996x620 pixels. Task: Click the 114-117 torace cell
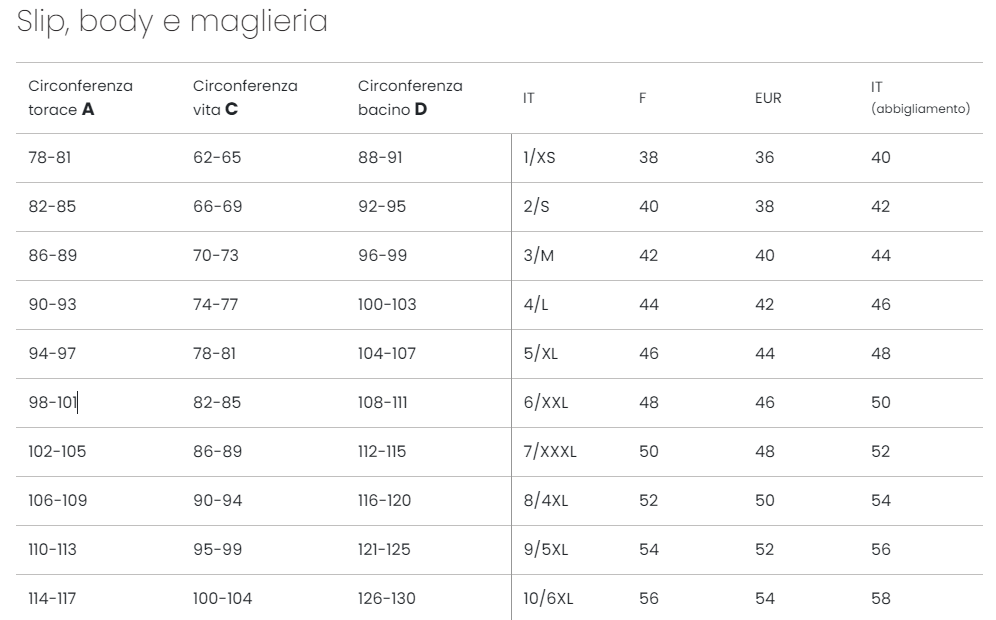tap(52, 598)
